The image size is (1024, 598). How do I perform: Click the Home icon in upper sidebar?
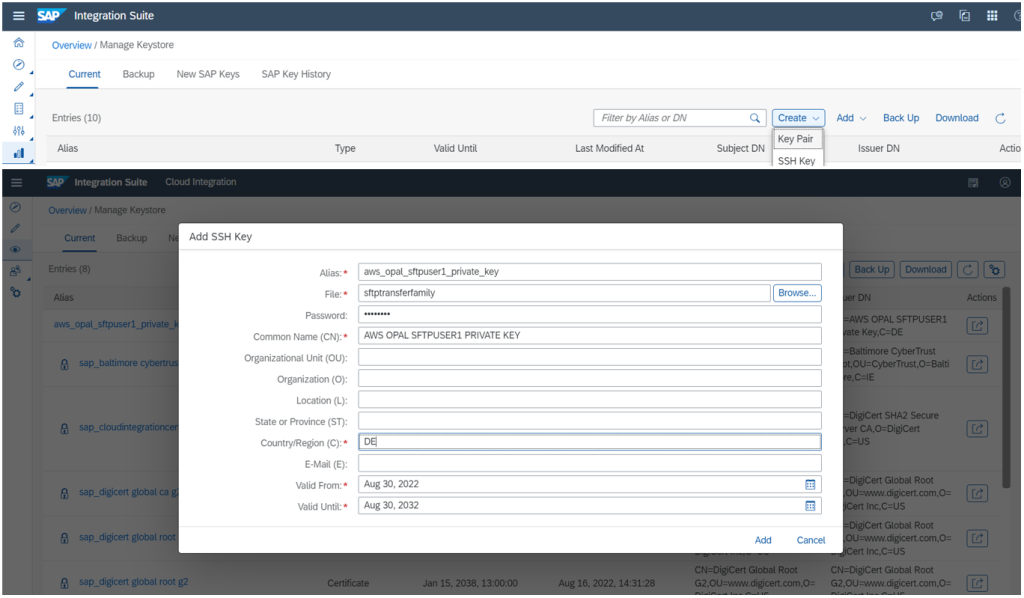(x=19, y=42)
